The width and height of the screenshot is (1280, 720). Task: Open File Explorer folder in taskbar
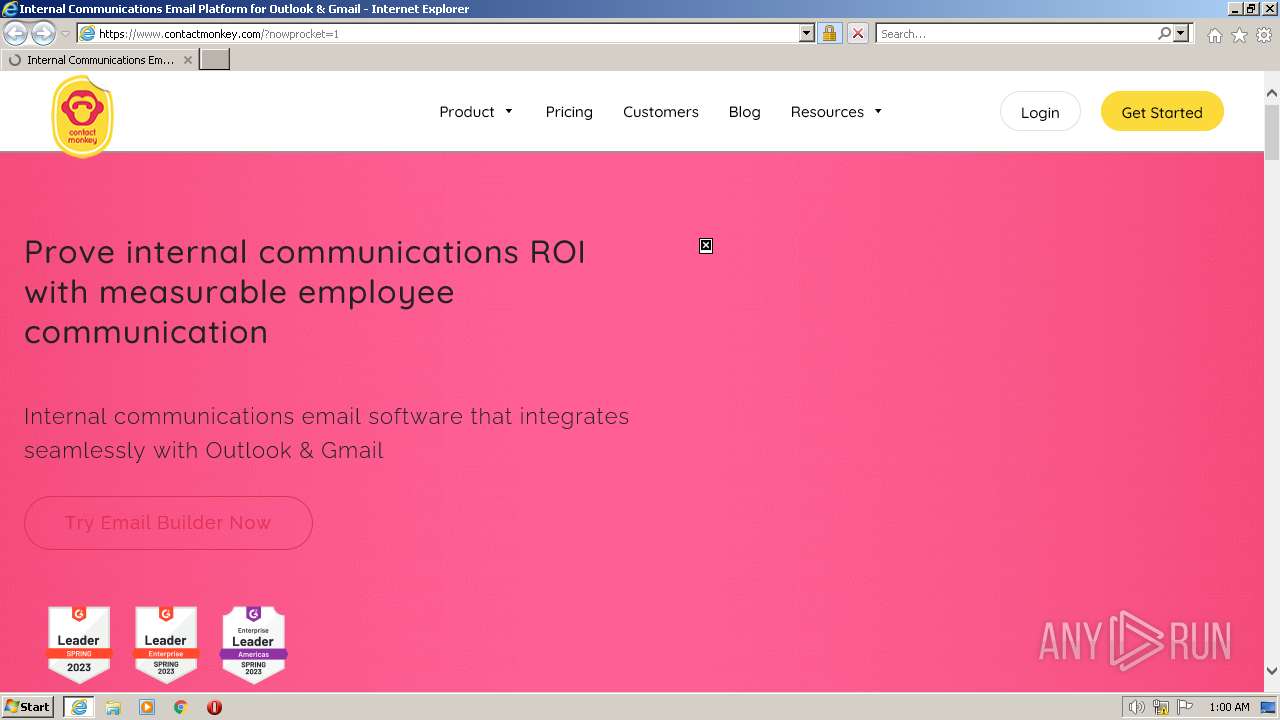click(113, 707)
